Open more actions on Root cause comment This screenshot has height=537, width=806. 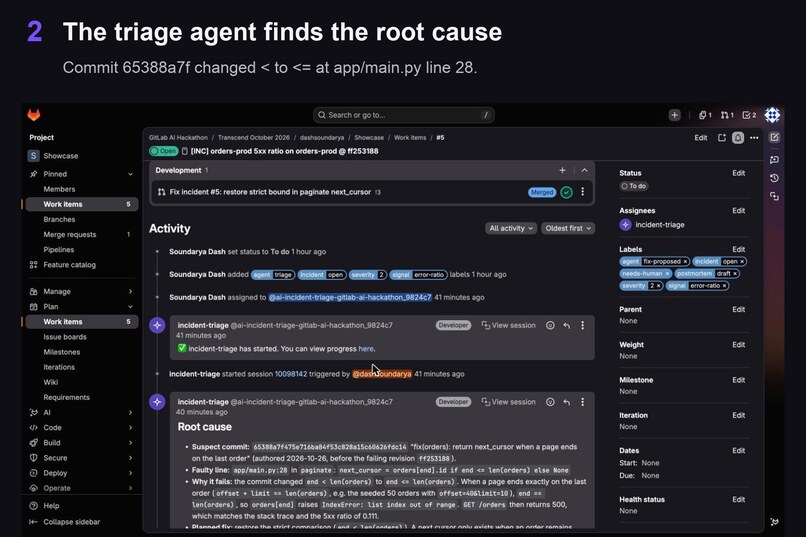click(x=582, y=402)
